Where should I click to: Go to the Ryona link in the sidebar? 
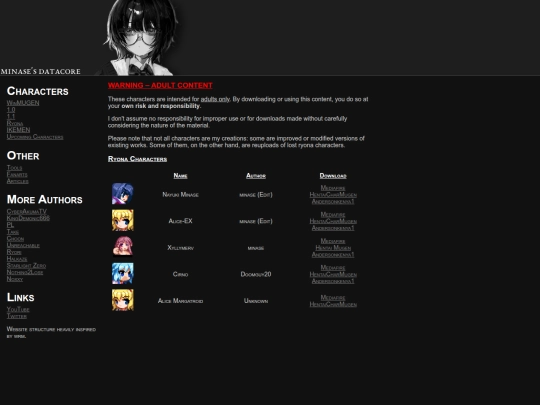[15, 123]
